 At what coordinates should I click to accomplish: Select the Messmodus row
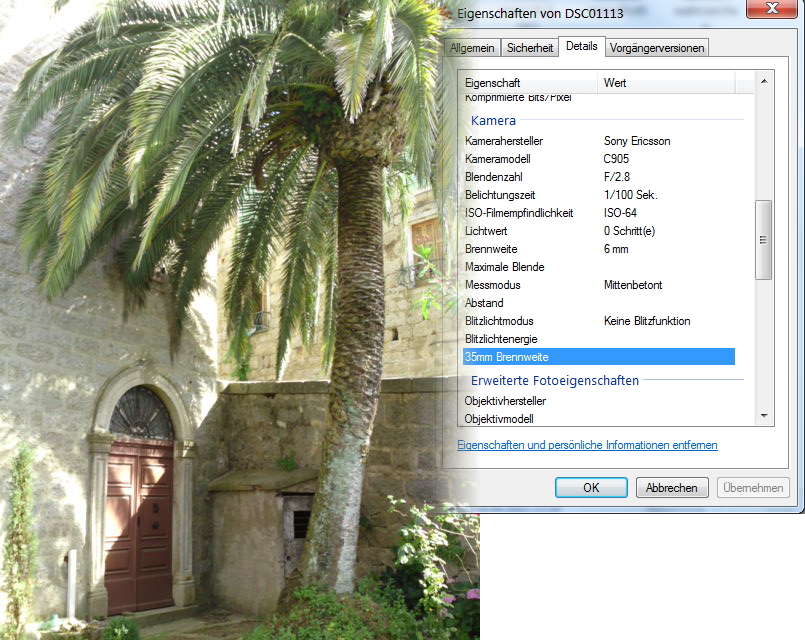(x=599, y=284)
